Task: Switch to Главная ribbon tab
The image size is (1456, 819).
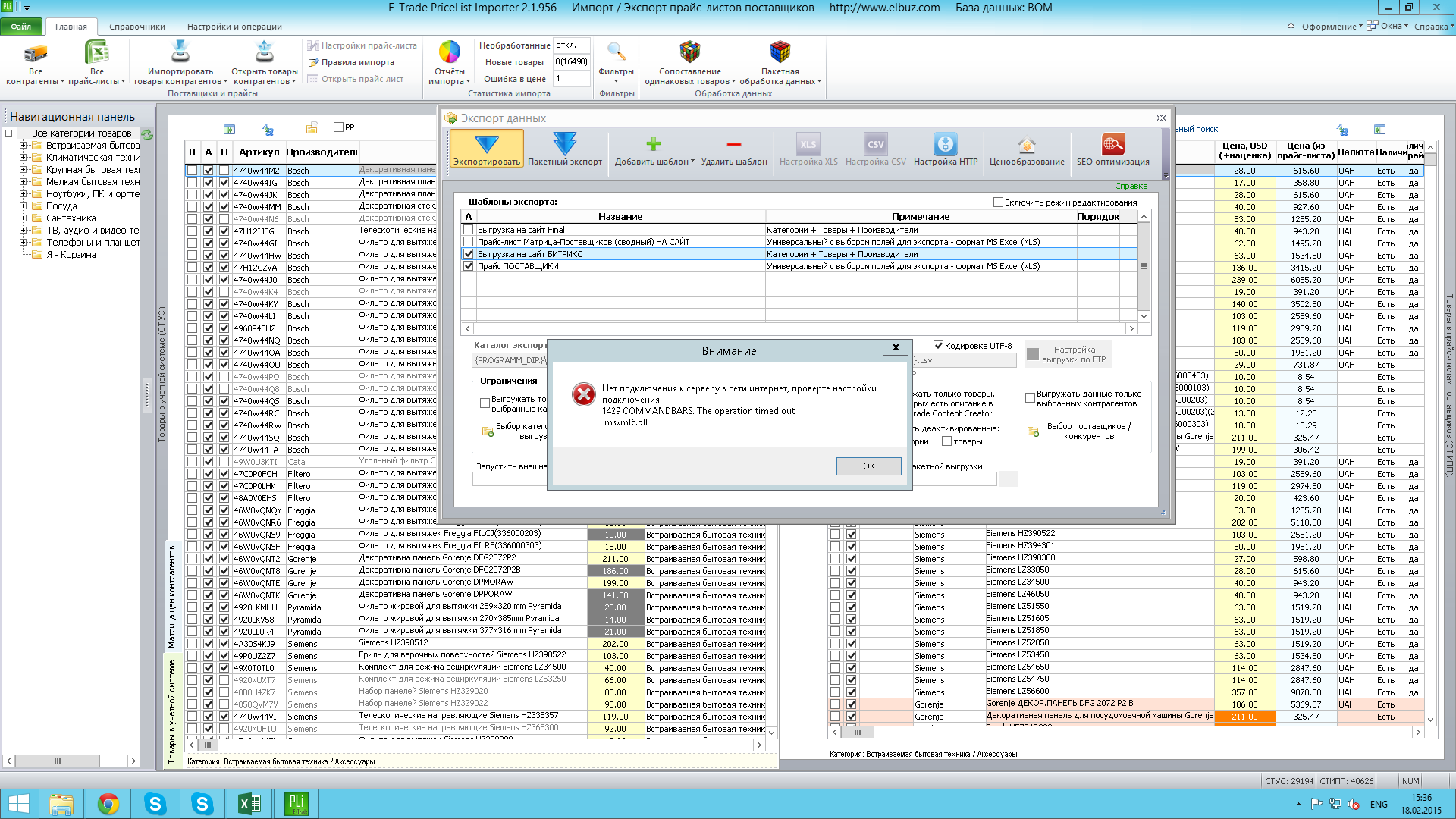Action: [x=71, y=27]
